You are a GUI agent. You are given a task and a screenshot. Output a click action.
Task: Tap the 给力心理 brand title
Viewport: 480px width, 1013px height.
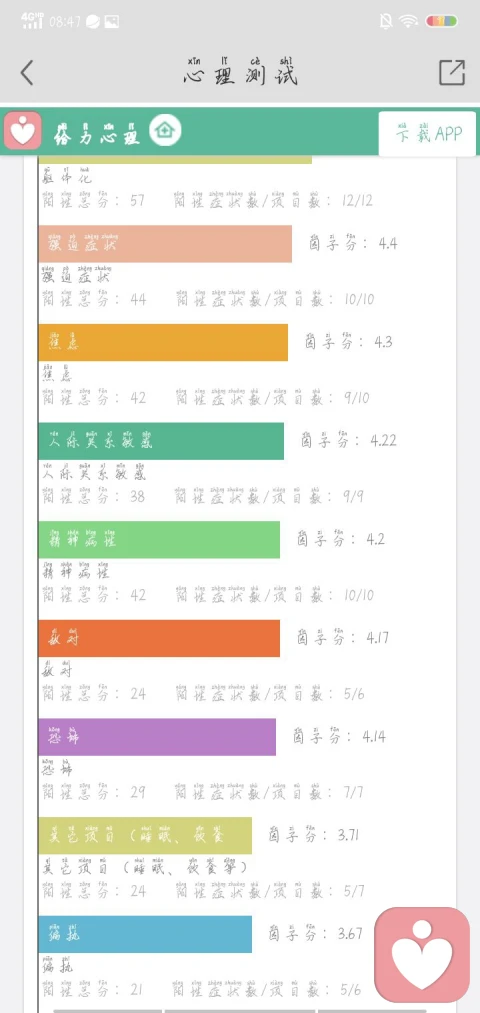pos(98,133)
